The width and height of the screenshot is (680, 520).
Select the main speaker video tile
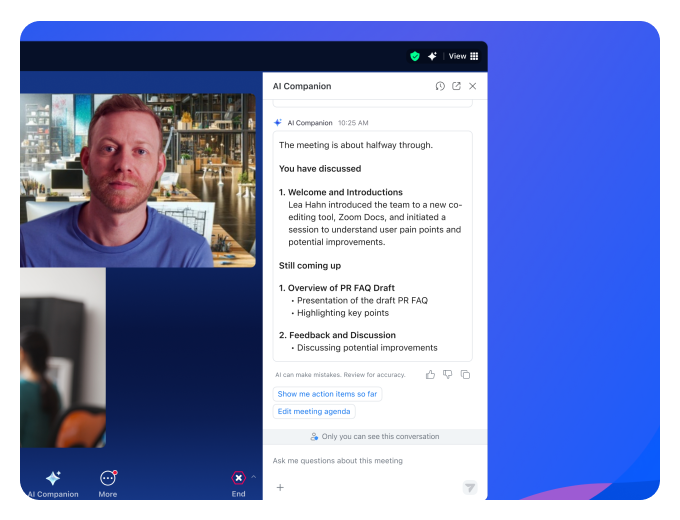tap(138, 180)
